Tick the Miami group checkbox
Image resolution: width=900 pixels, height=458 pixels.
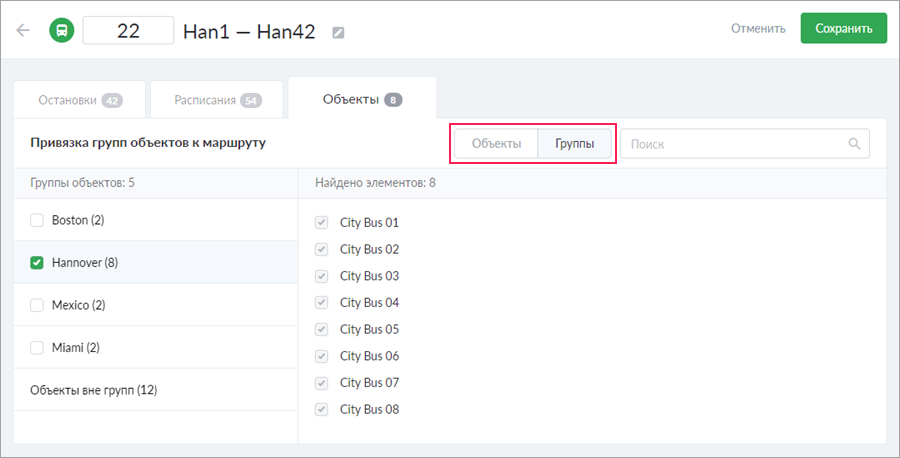point(37,348)
